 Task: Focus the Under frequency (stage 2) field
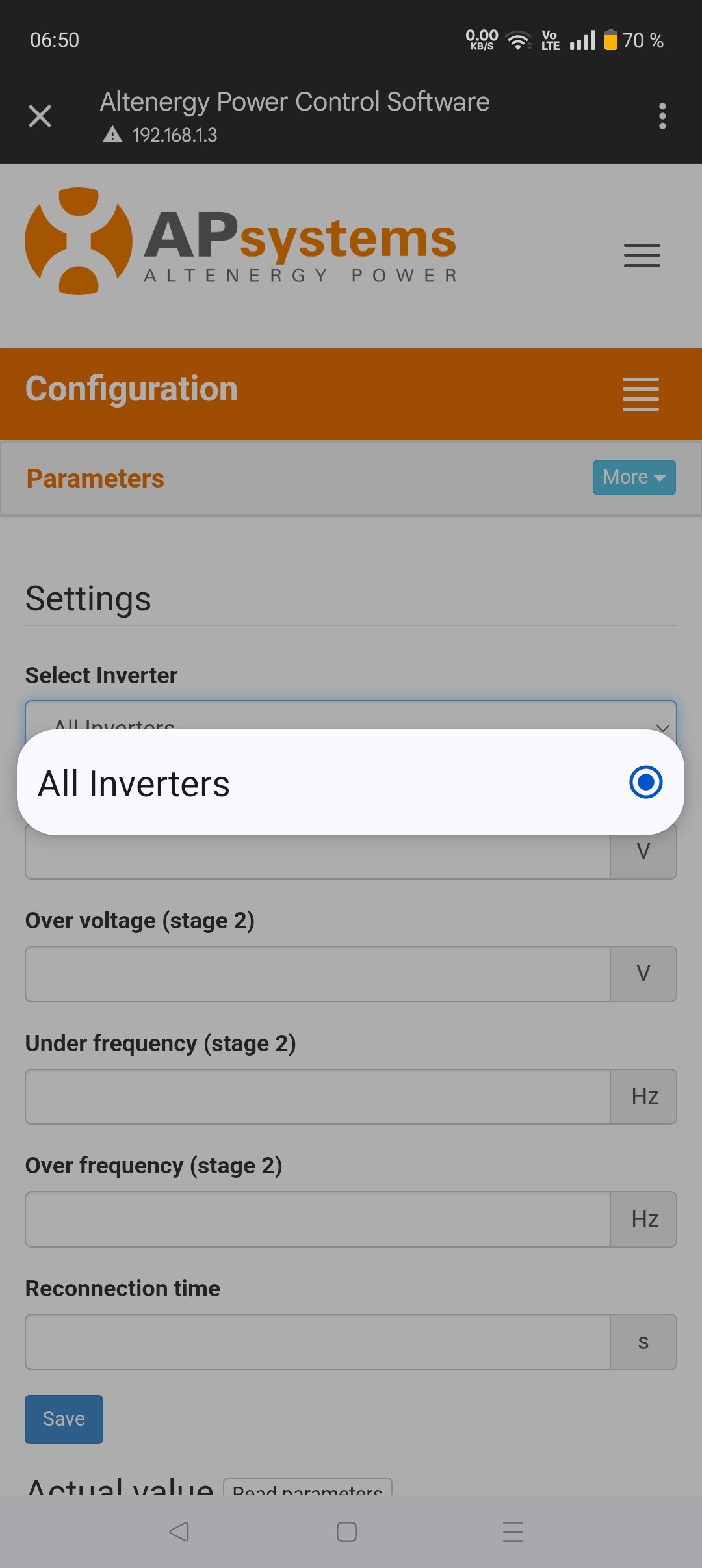tap(317, 1097)
